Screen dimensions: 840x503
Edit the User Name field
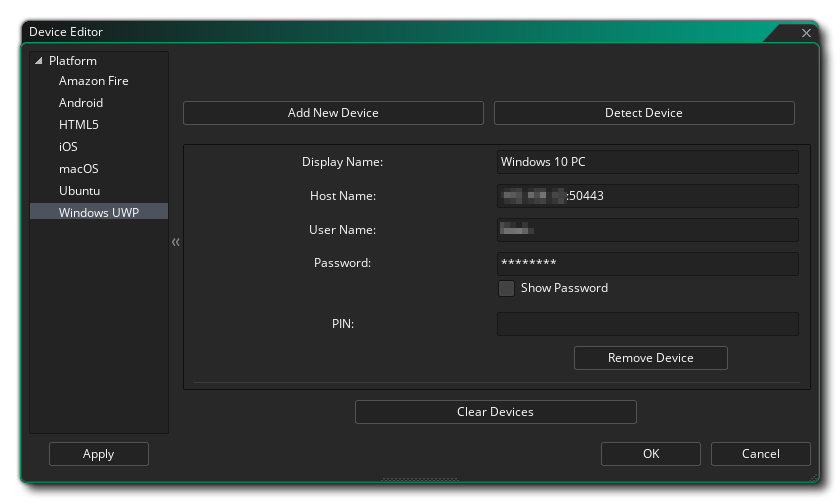[x=648, y=230]
